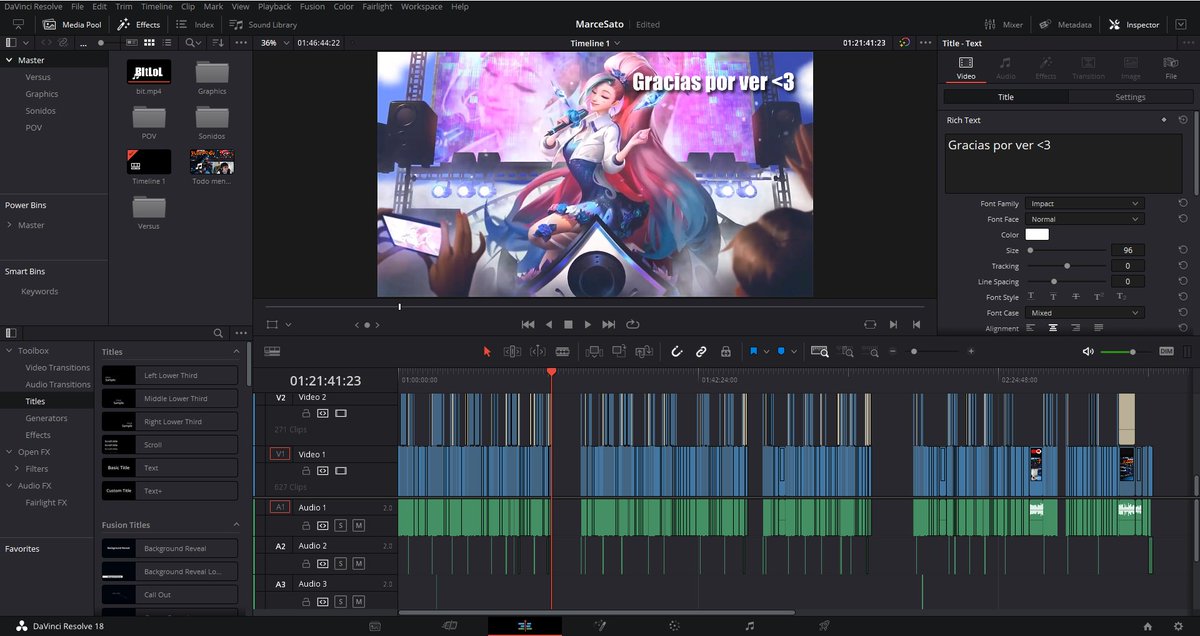Click the Replace Clip toolbar icon
Viewport: 1200px width, 636px height.
tap(644, 351)
